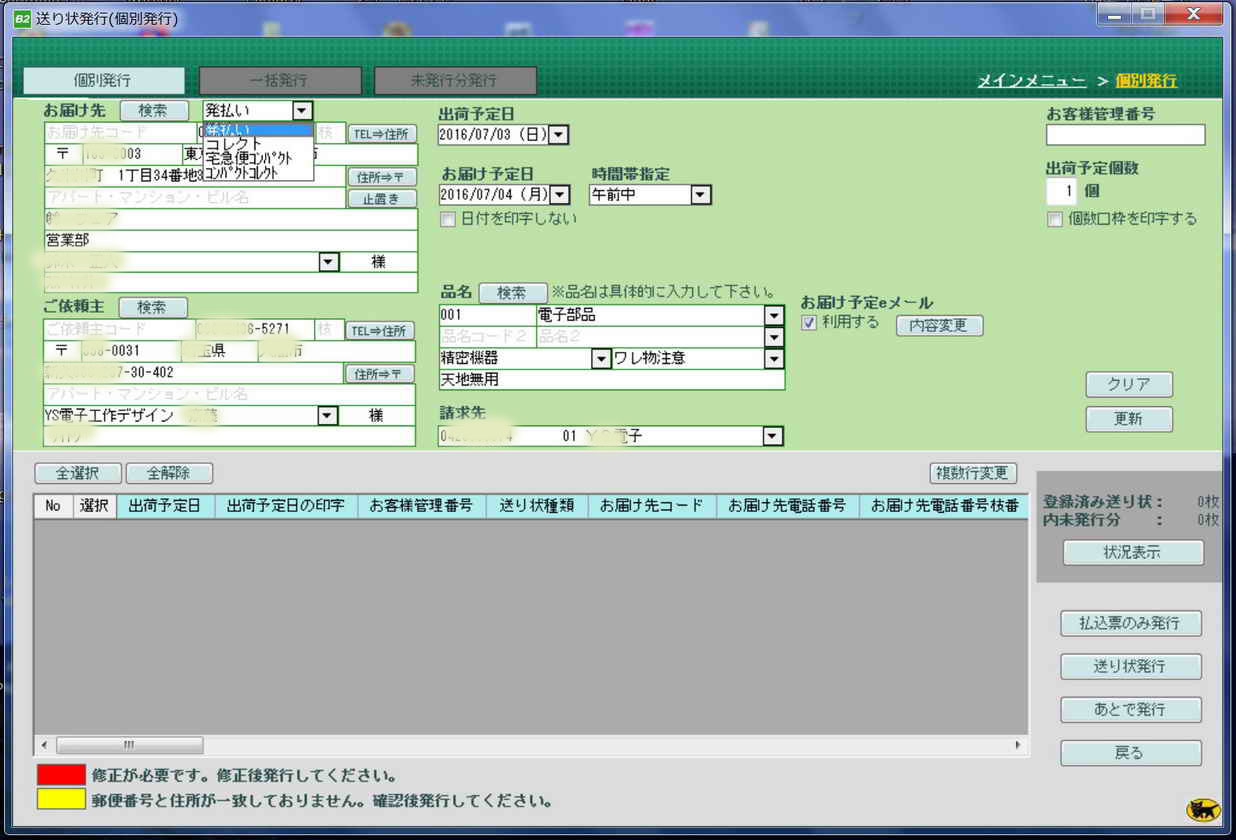Open the 請求先 dropdown list
Viewport: 1236px width, 840px height.
point(772,436)
